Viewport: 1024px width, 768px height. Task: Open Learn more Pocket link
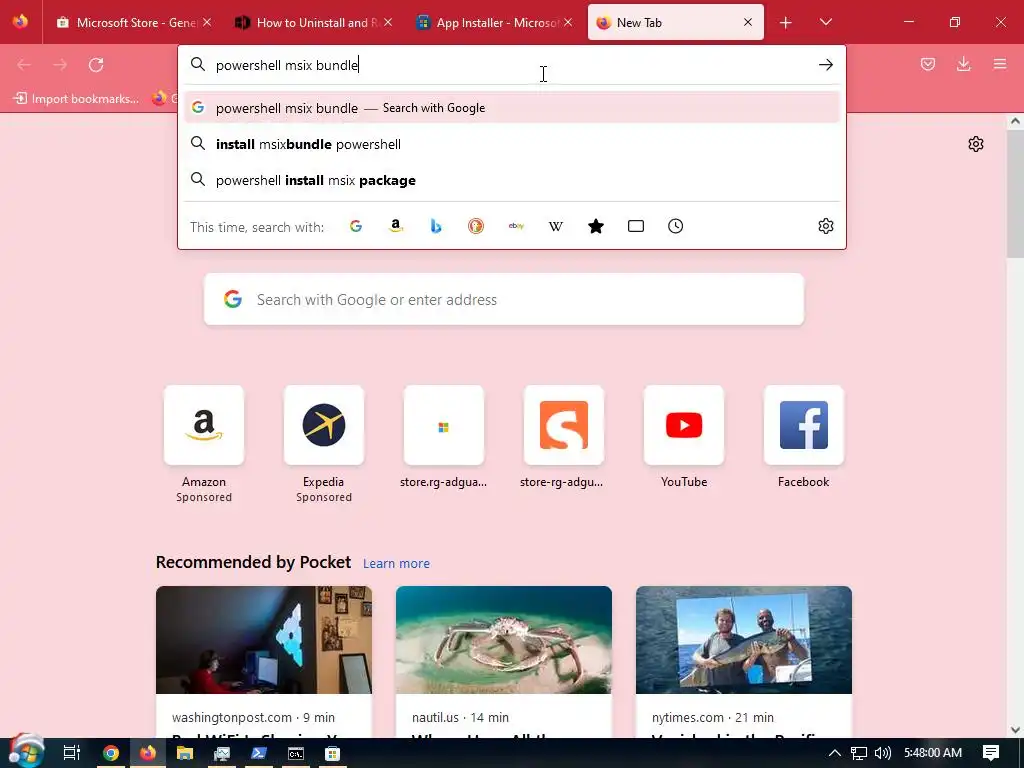(x=396, y=564)
